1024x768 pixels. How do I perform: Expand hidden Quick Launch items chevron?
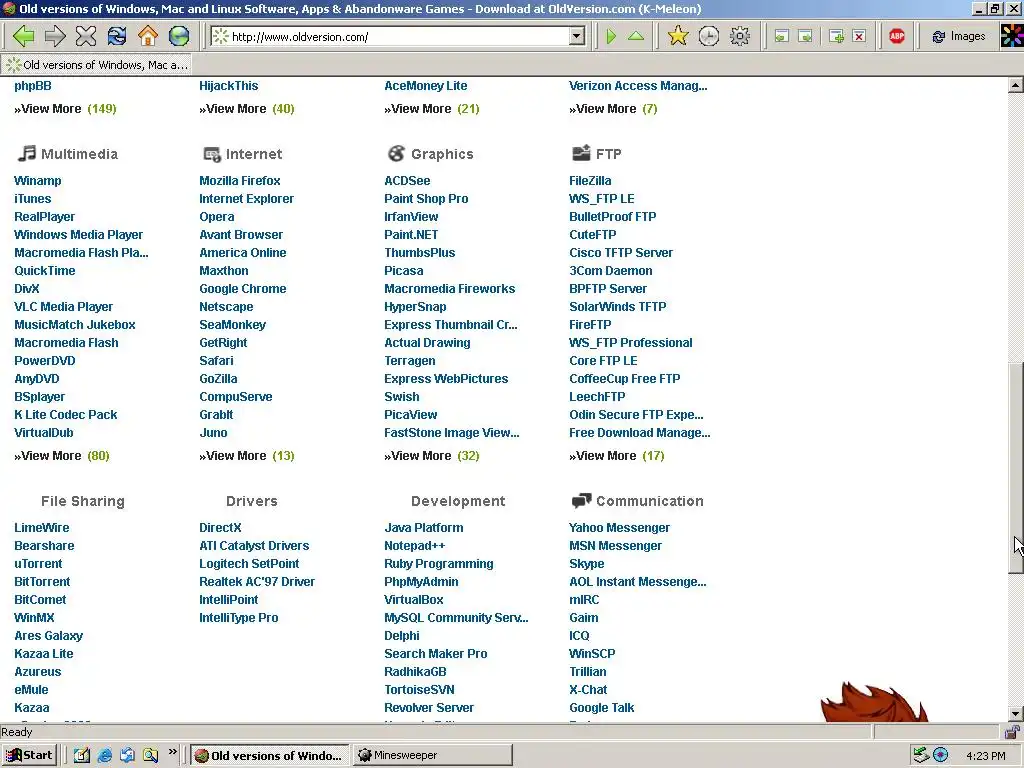coord(172,752)
